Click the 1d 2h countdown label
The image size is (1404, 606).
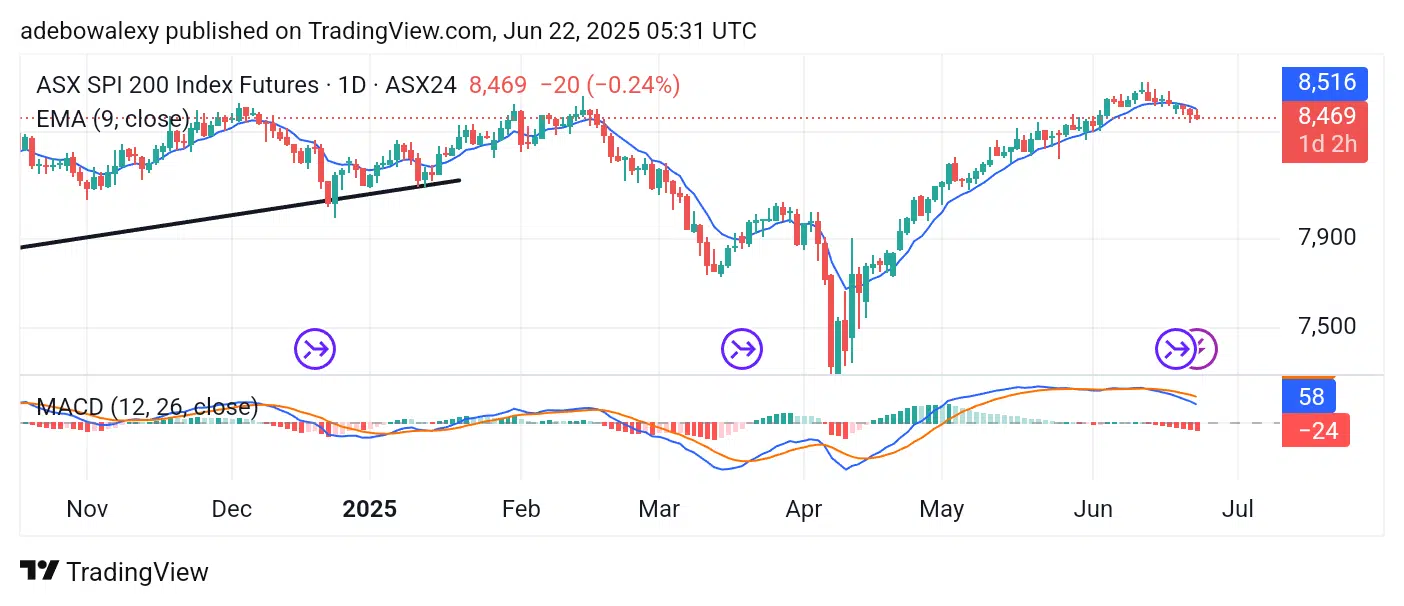(x=1327, y=144)
